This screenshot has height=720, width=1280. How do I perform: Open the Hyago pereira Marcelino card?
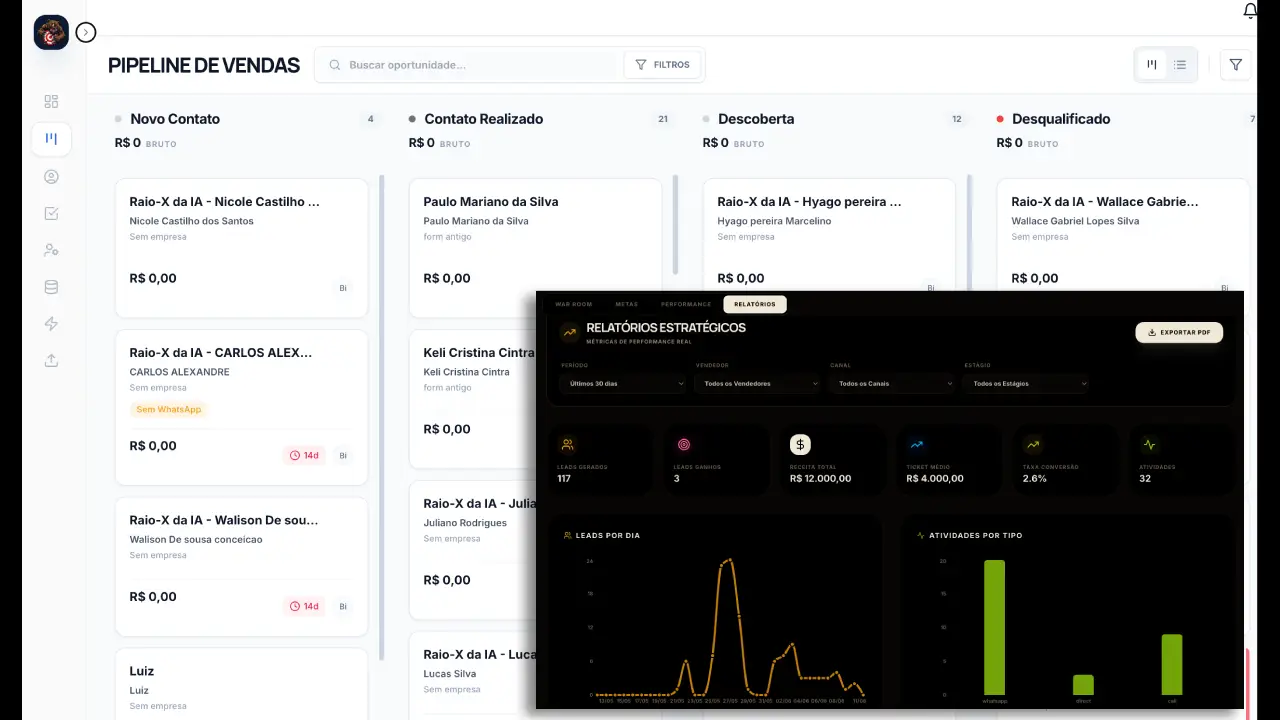click(x=829, y=235)
